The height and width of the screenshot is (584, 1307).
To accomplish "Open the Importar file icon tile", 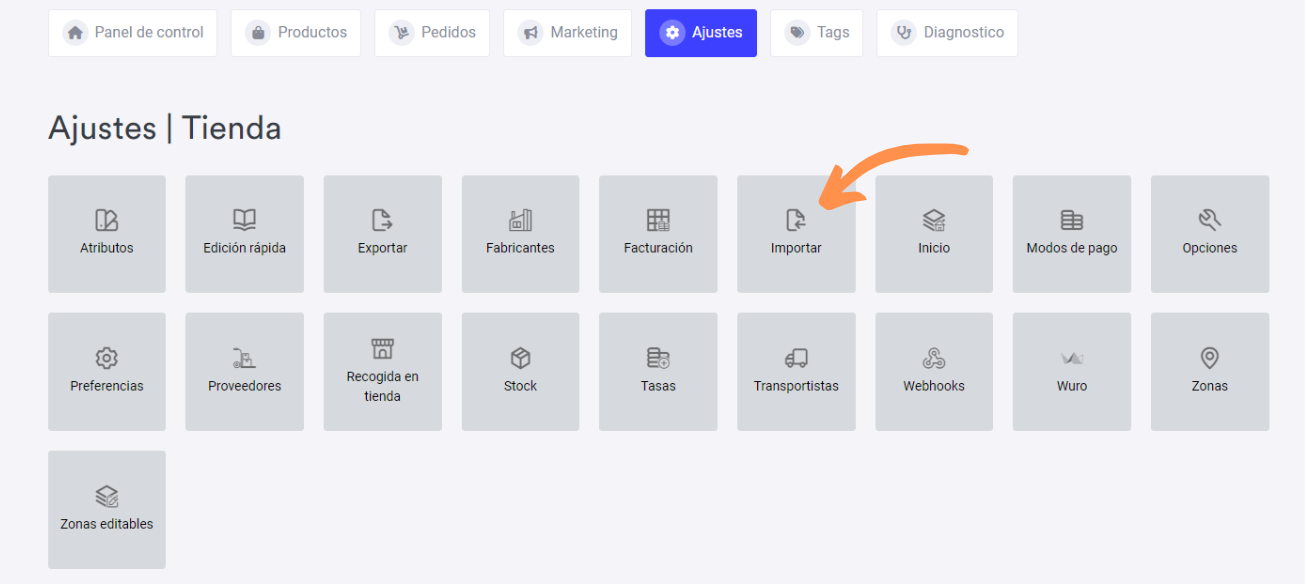I will (x=796, y=234).
